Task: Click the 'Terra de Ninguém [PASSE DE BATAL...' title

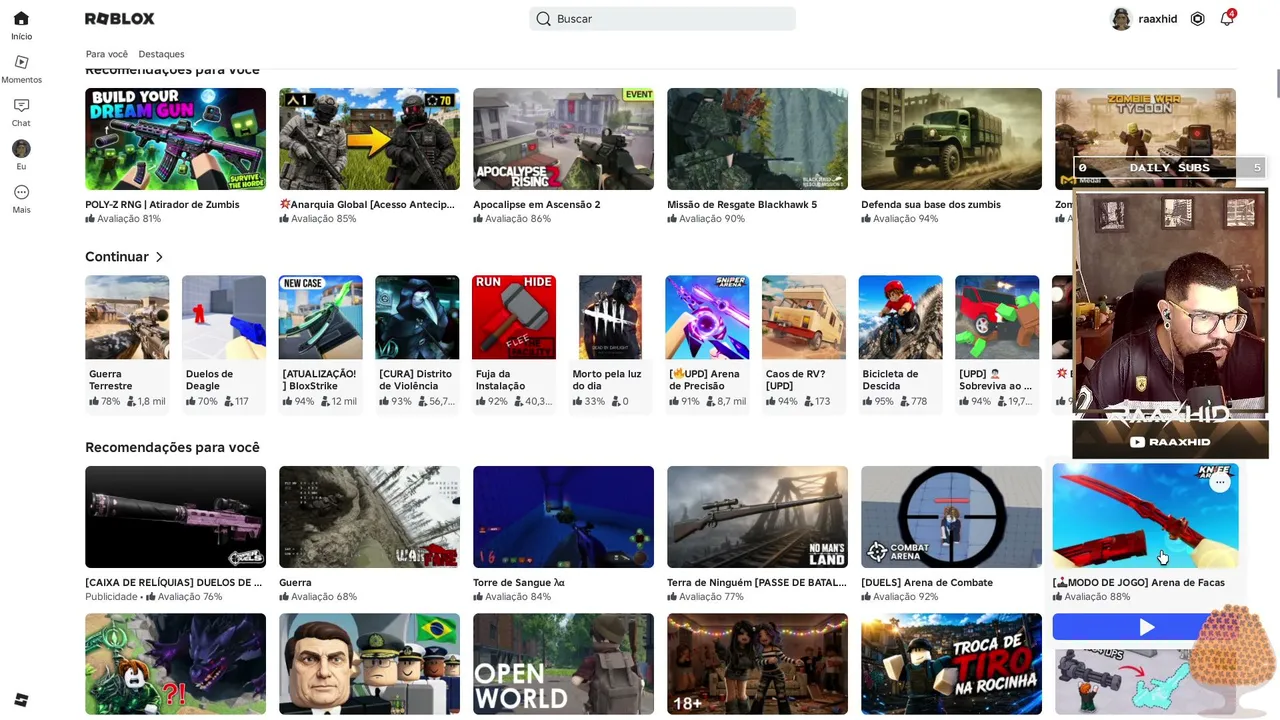Action: click(x=757, y=583)
